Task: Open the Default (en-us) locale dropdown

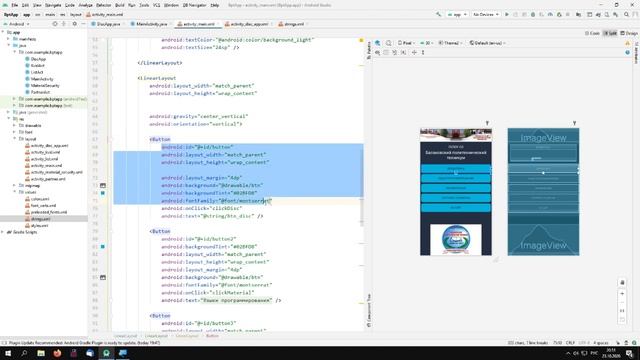Action: pyautogui.click(x=487, y=43)
